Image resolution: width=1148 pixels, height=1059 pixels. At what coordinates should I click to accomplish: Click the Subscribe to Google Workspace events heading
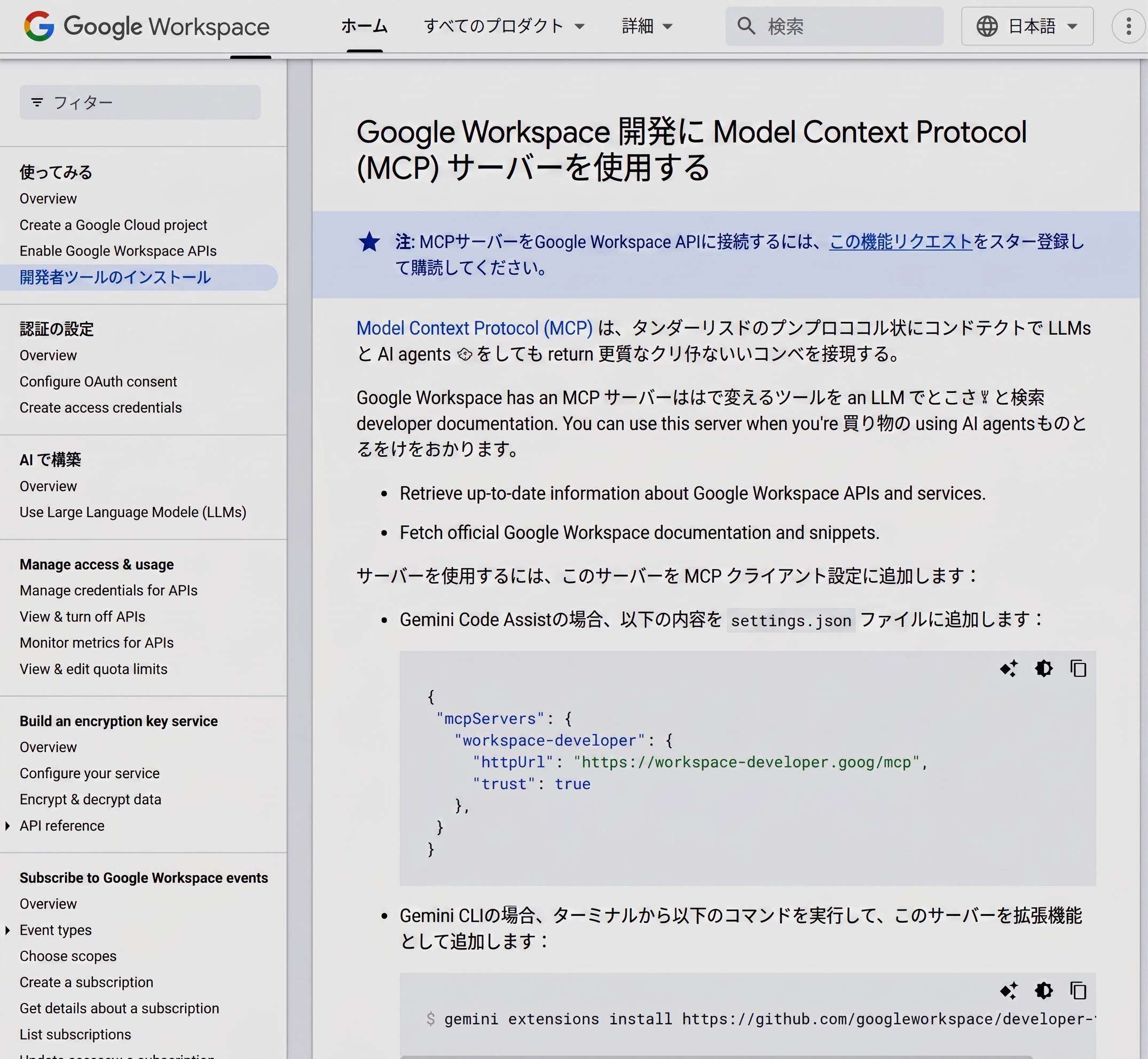(x=144, y=878)
